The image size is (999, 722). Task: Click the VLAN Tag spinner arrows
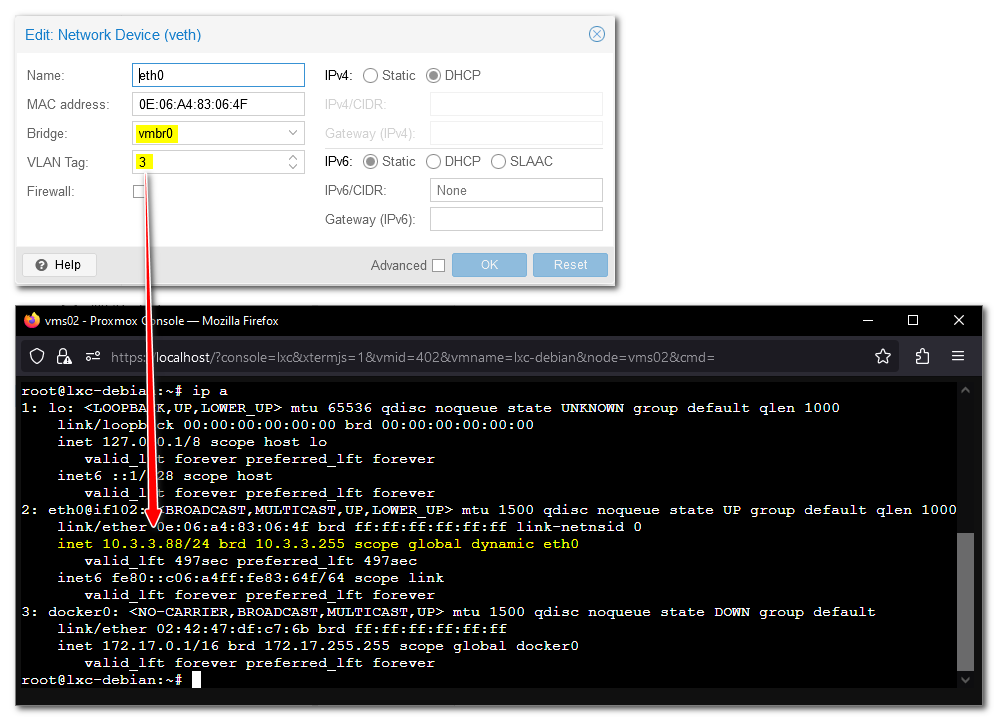coord(293,162)
